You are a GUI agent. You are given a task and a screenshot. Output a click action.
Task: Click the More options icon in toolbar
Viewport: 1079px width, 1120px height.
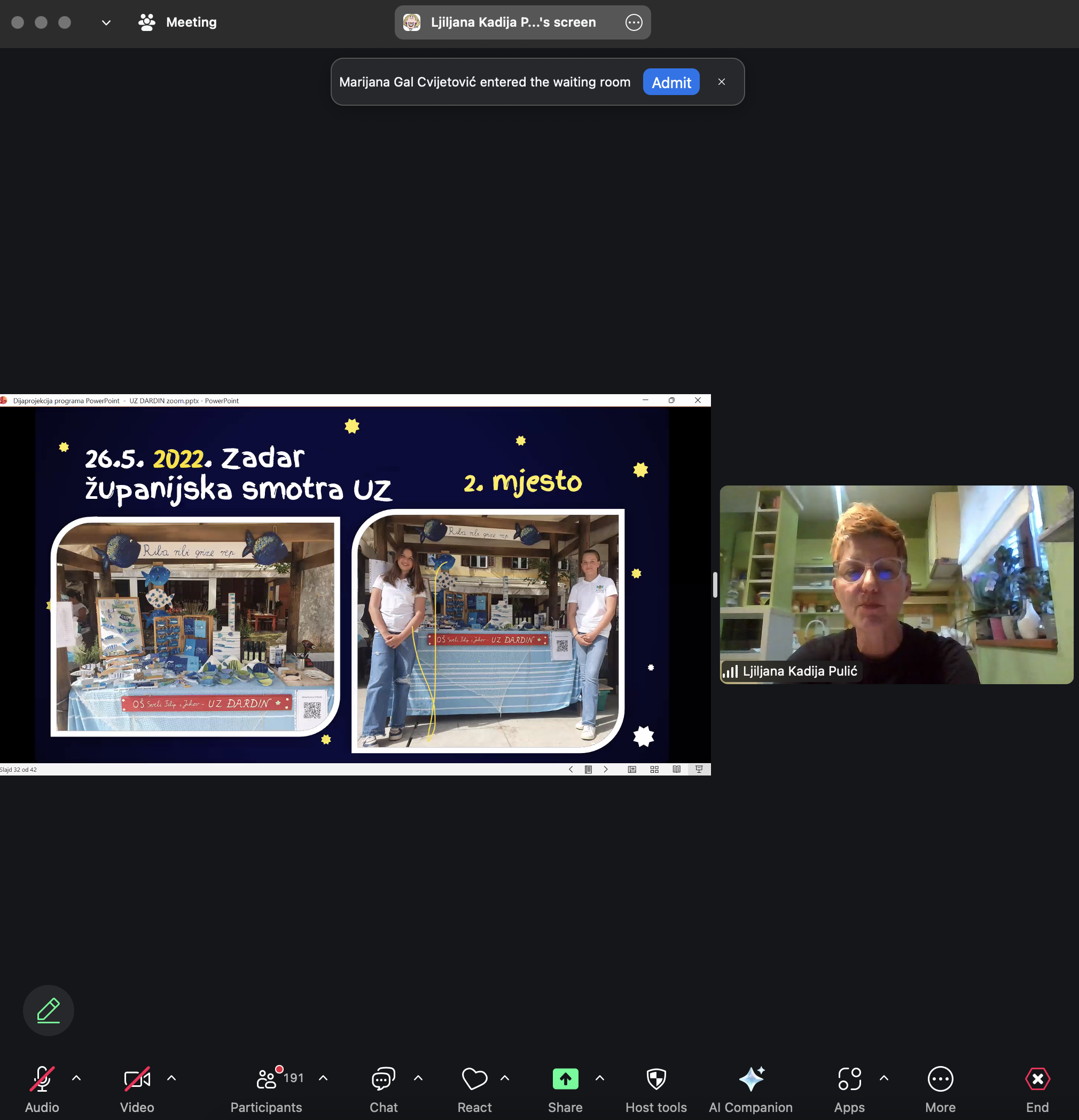pyautogui.click(x=940, y=1079)
